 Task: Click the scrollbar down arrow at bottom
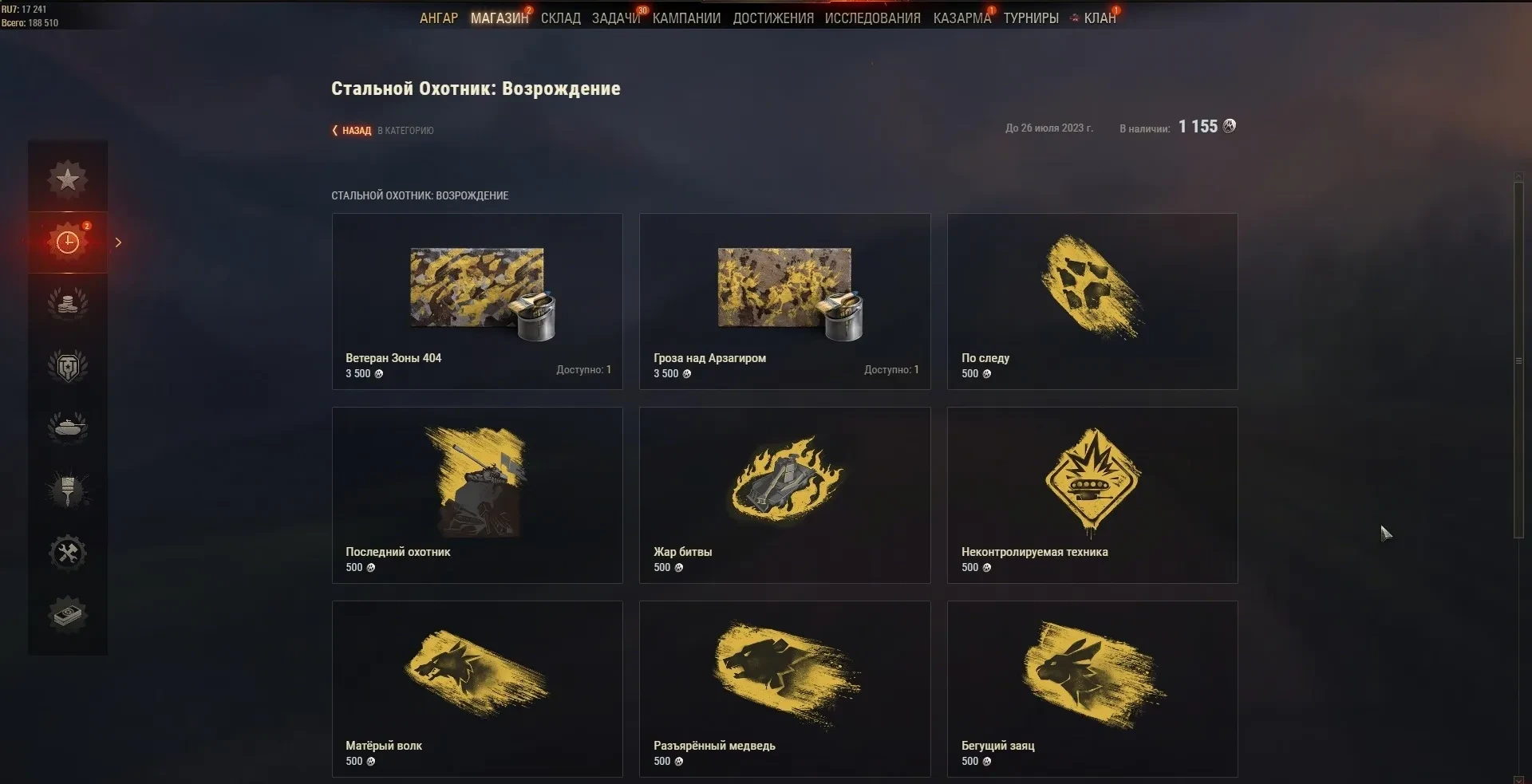[x=1519, y=779]
